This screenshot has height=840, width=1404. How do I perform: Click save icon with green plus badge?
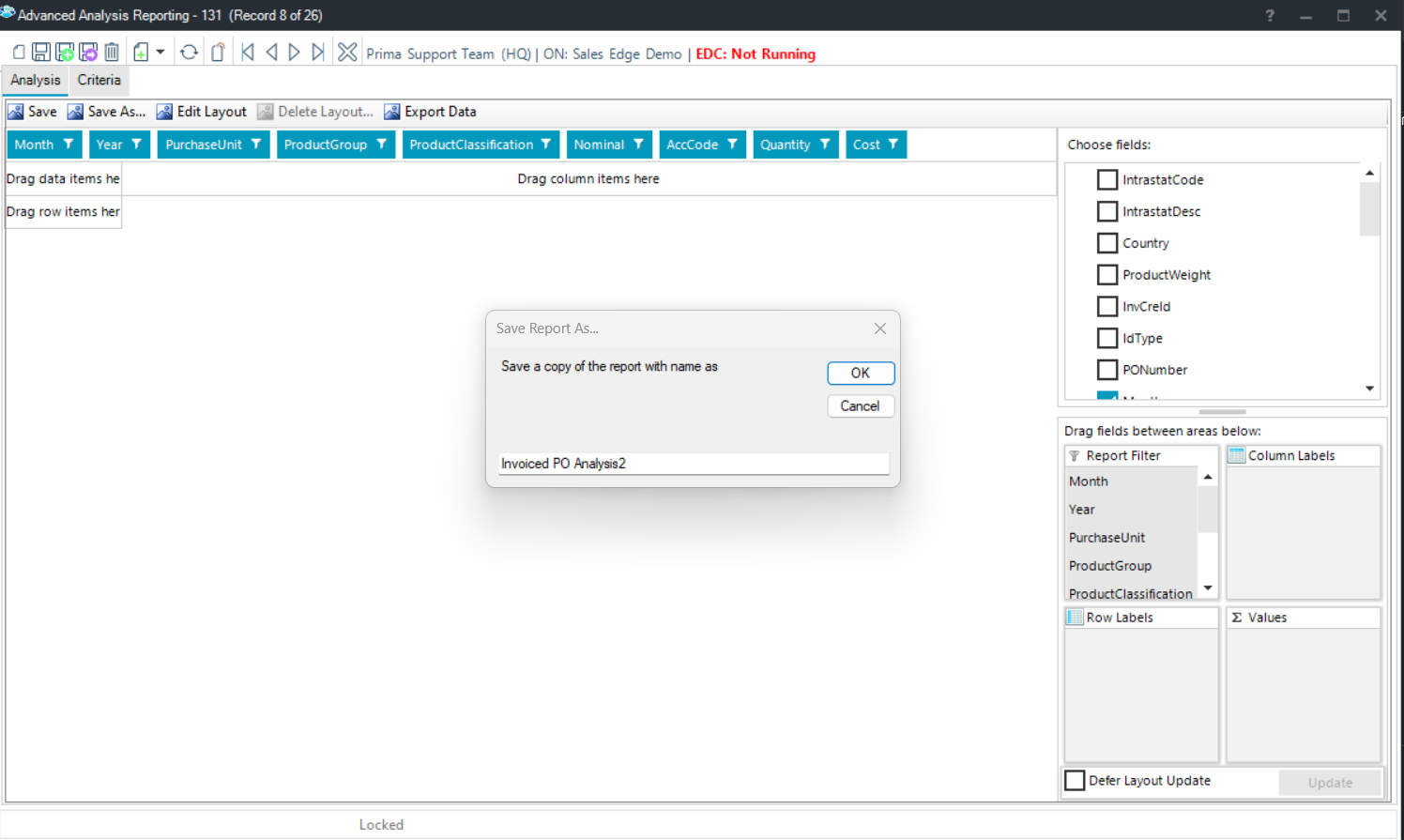(65, 53)
